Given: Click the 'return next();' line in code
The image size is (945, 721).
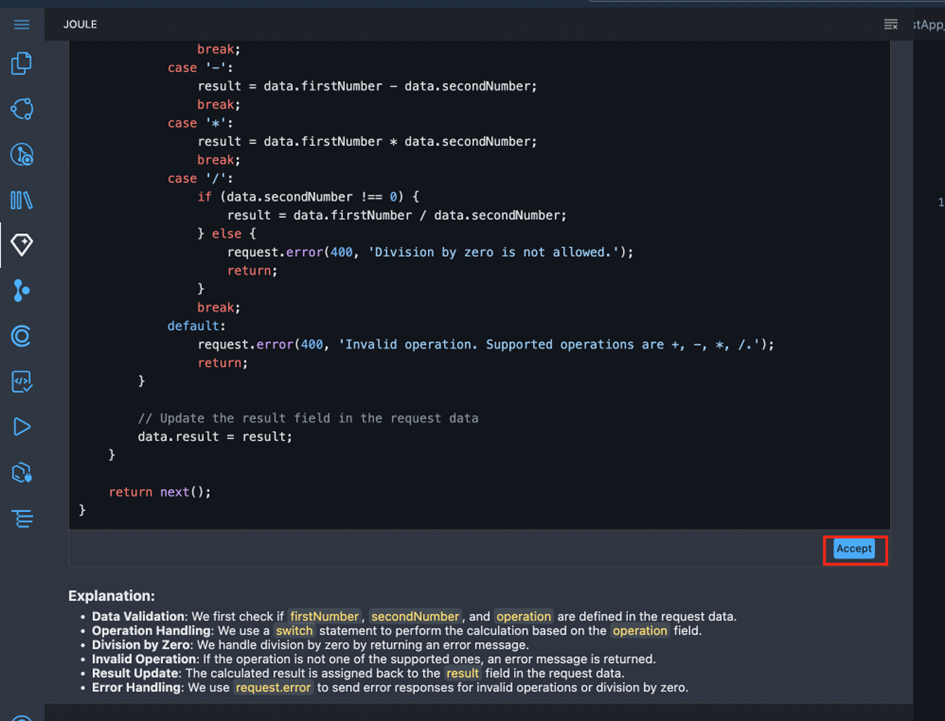Looking at the screenshot, I should click(160, 492).
